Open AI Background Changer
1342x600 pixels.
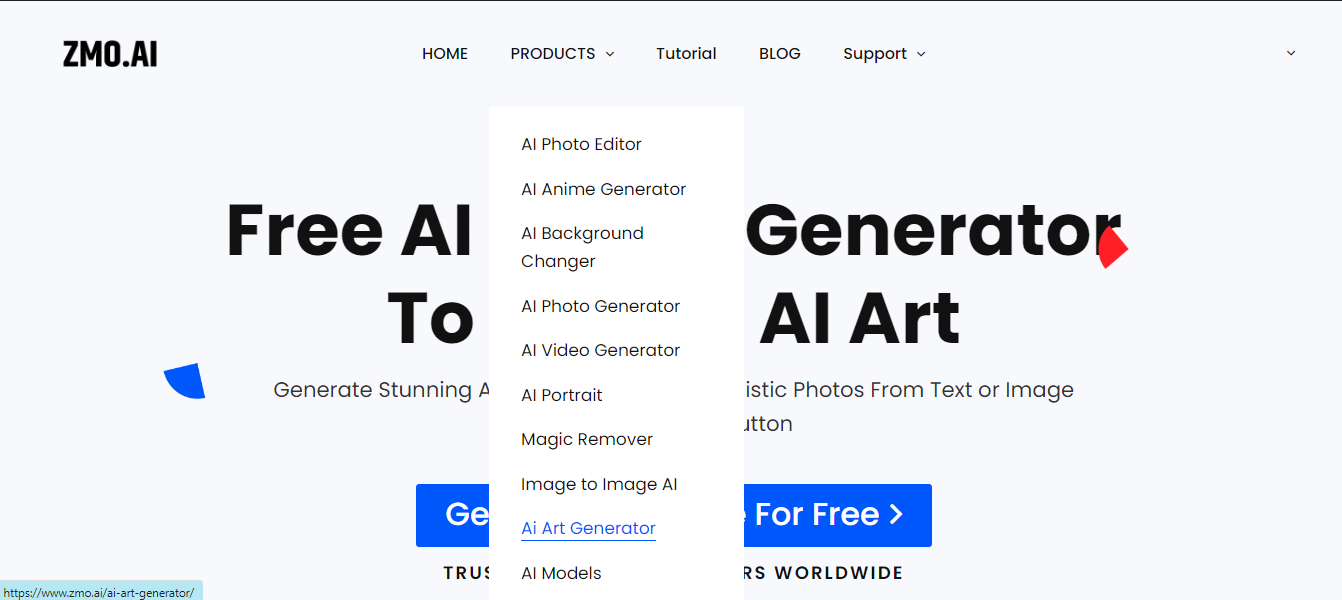tap(582, 247)
